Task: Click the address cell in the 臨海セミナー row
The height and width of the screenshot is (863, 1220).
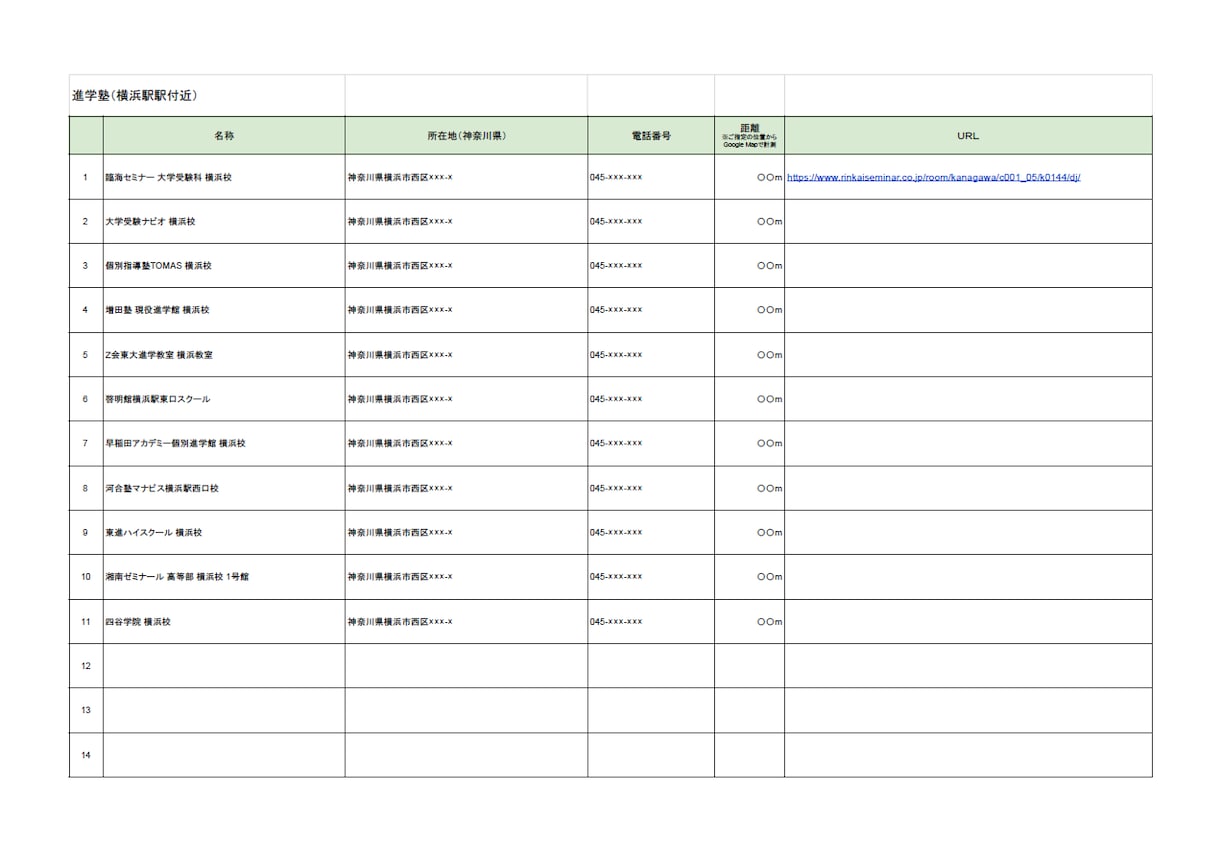Action: pyautogui.click(x=466, y=177)
